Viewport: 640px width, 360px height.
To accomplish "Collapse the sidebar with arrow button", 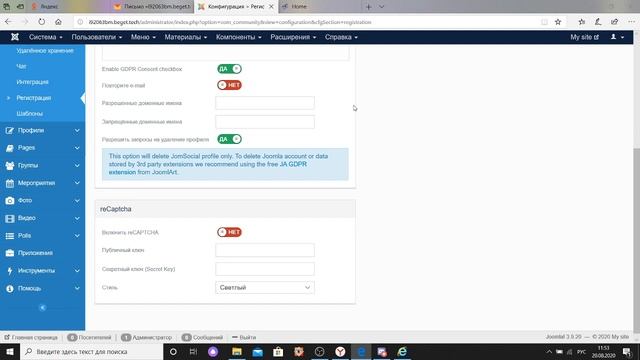I will [x=42, y=307].
